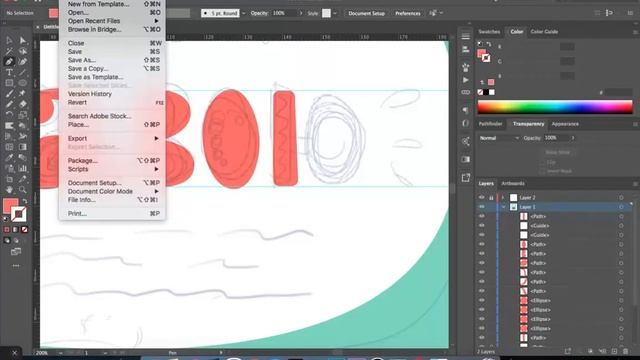Select the Paintbrush tool
Viewport: 640px width, 360px height.
point(9,93)
